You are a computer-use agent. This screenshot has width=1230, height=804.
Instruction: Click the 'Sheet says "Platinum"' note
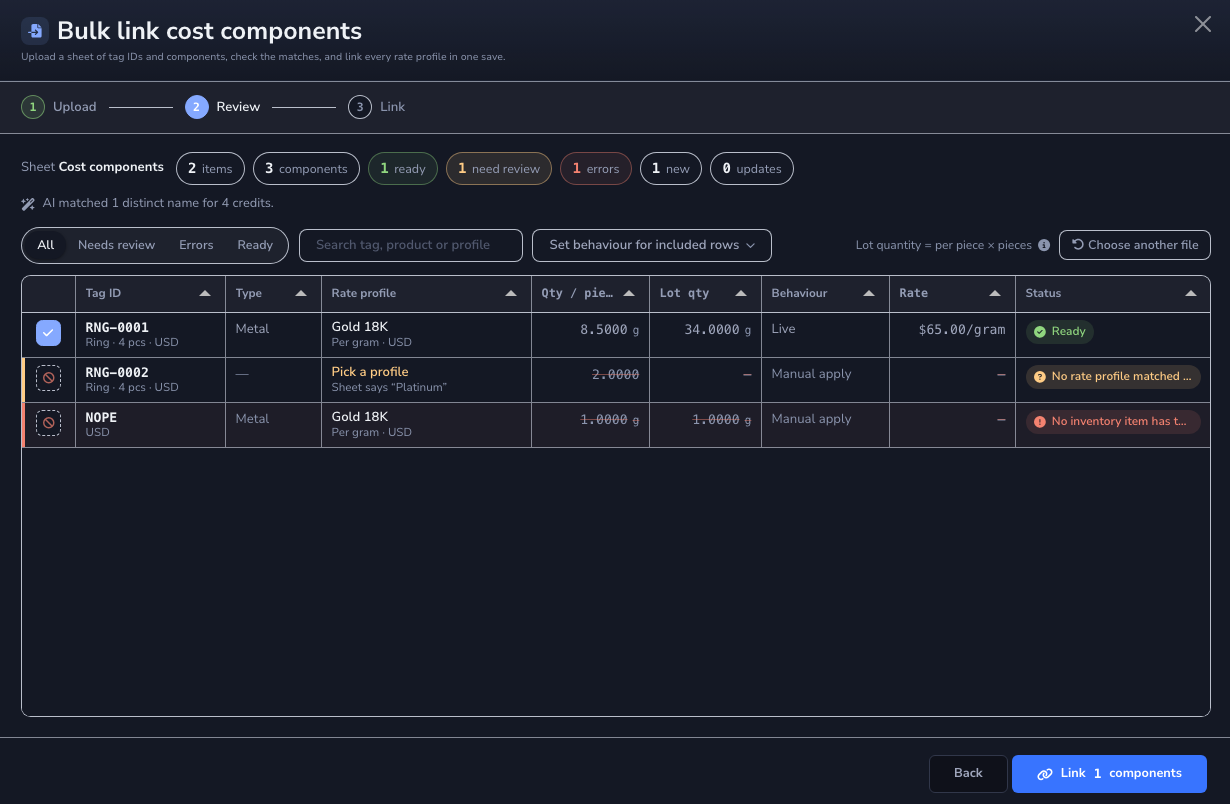(x=389, y=387)
